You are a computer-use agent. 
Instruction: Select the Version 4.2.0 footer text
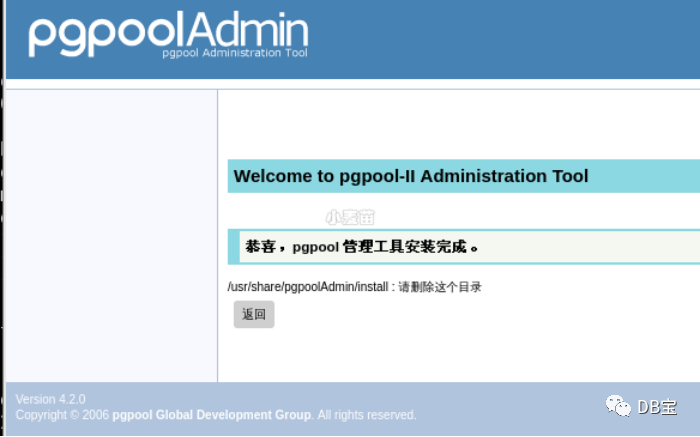click(50, 399)
